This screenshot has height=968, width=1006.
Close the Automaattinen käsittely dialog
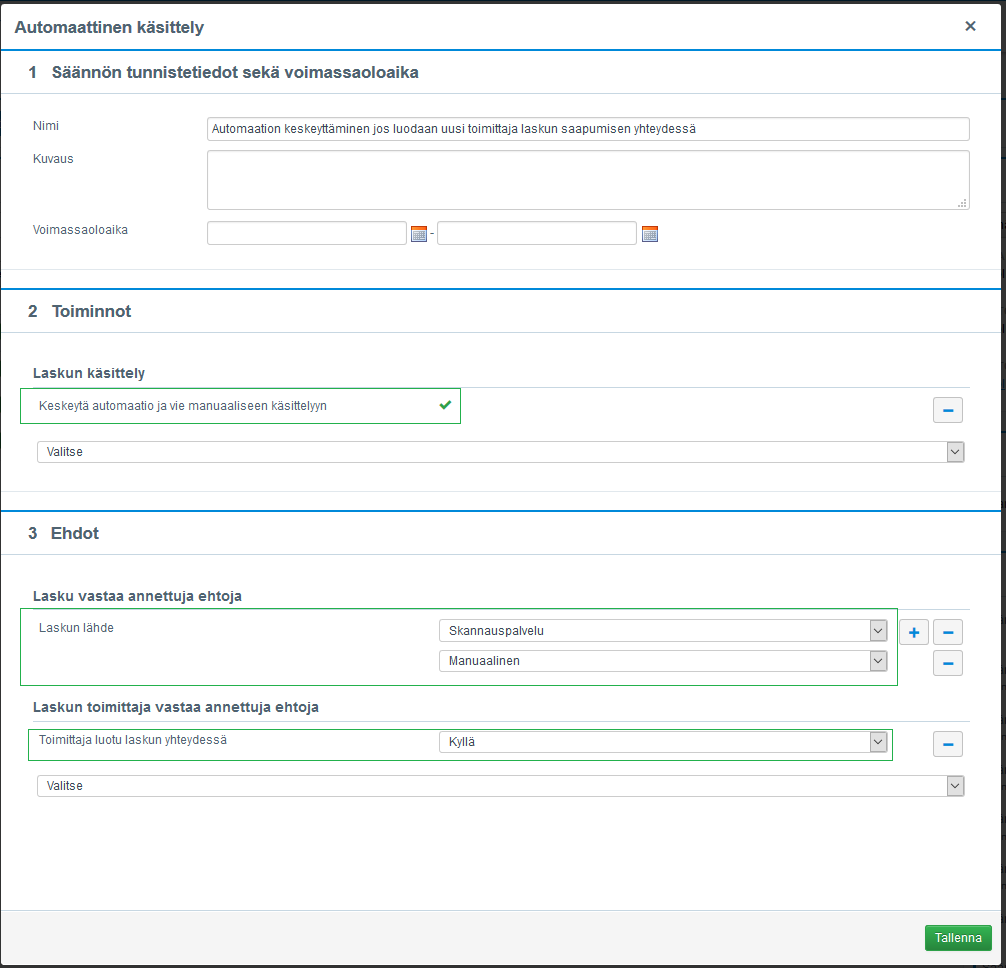pos(970,27)
